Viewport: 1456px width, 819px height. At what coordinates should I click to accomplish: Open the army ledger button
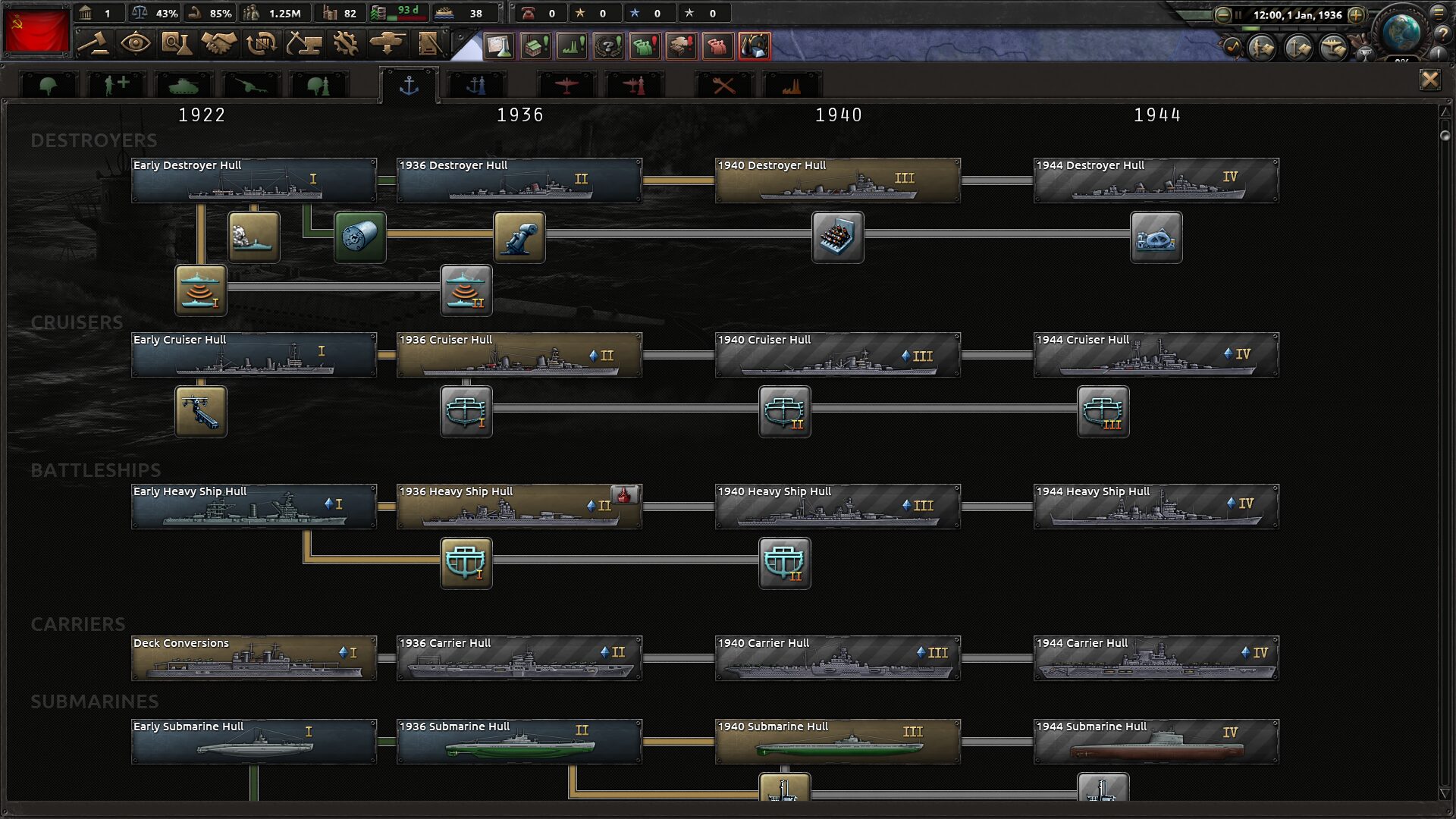(1262, 49)
